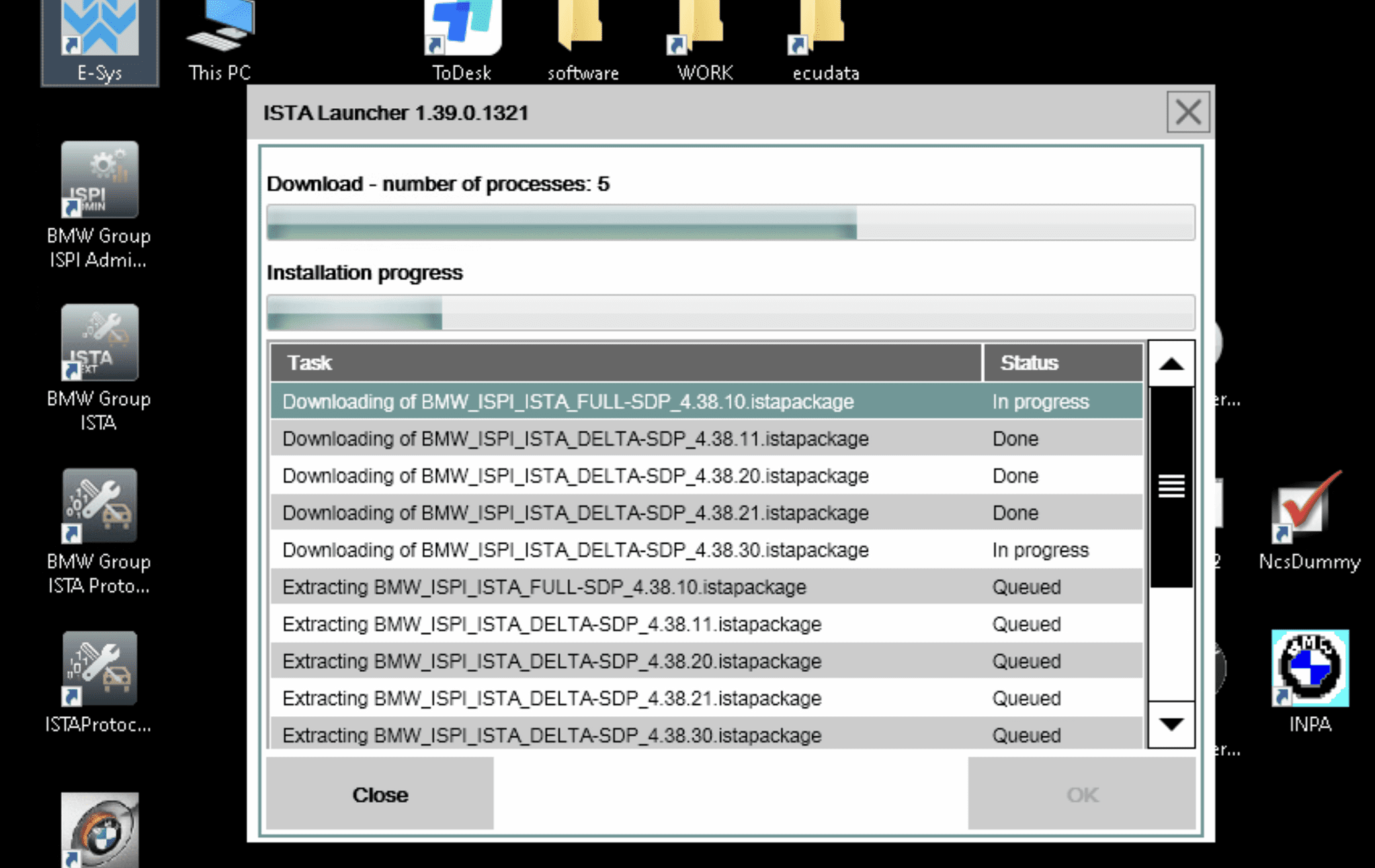Open the software folder on desktop

pyautogui.click(x=583, y=42)
